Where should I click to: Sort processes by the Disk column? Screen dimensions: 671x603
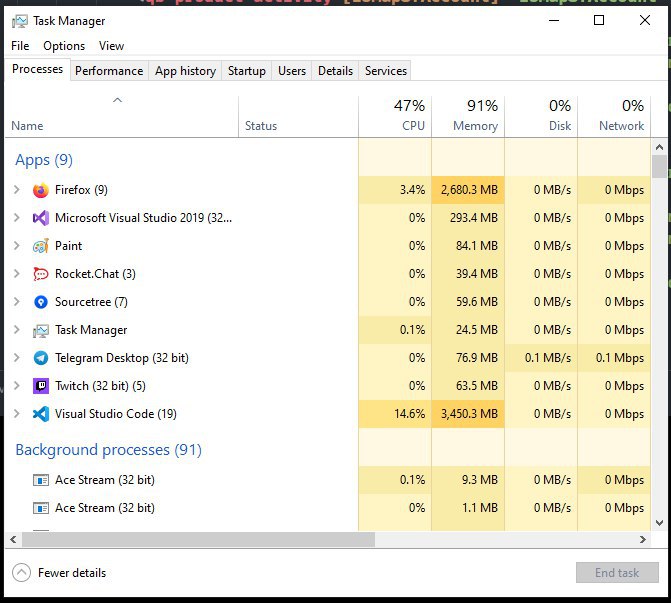click(541, 116)
